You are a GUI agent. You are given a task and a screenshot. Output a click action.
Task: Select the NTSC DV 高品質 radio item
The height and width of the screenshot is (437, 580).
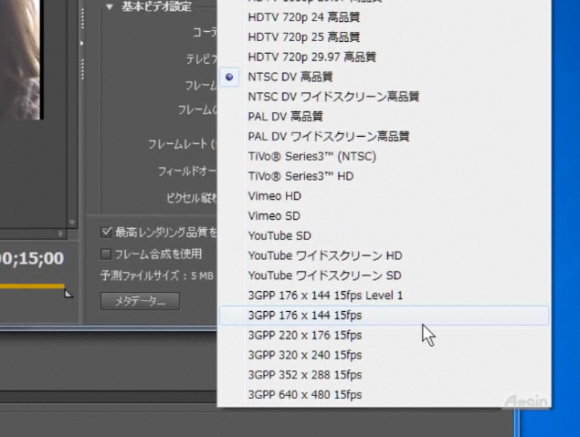coord(384,77)
